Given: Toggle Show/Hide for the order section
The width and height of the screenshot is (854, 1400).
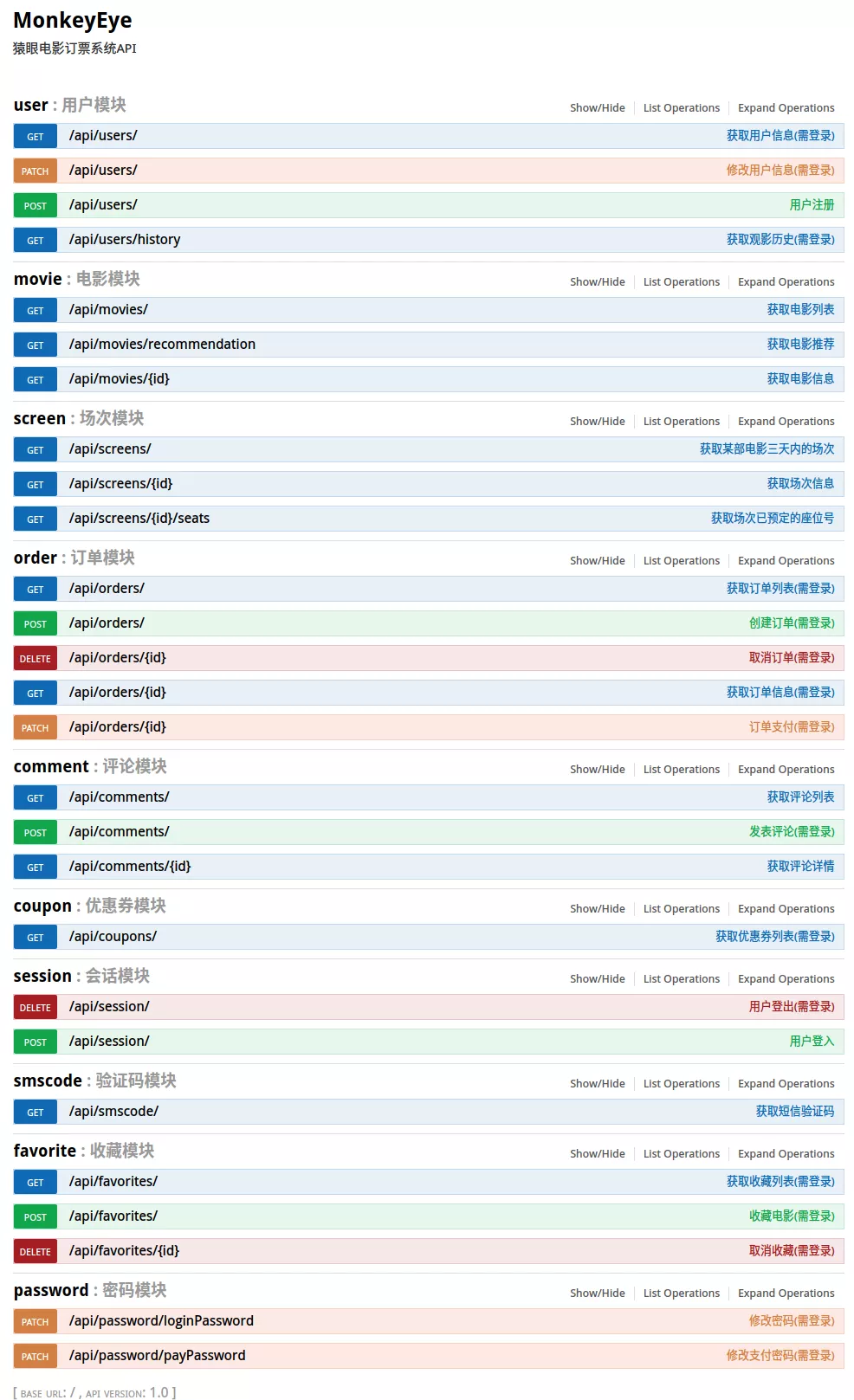Looking at the screenshot, I should (598, 561).
